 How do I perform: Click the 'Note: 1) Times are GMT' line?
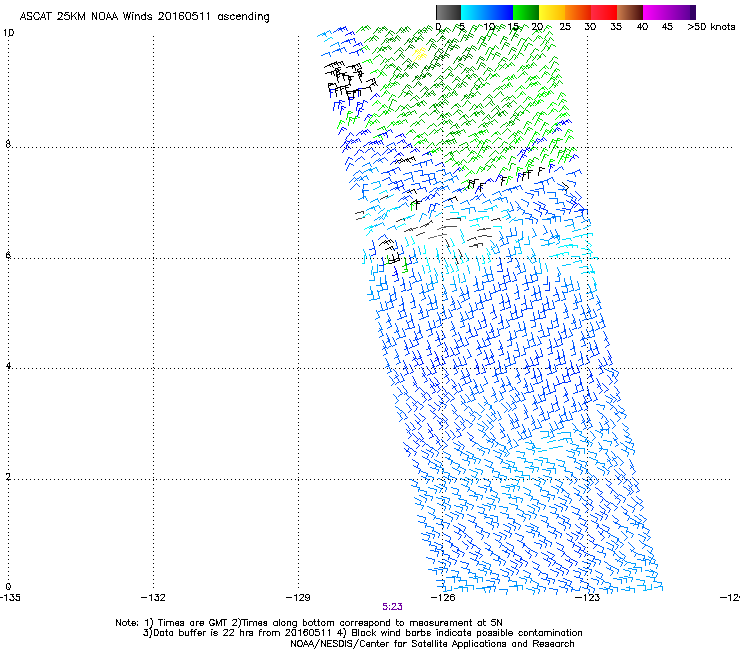pos(309,623)
